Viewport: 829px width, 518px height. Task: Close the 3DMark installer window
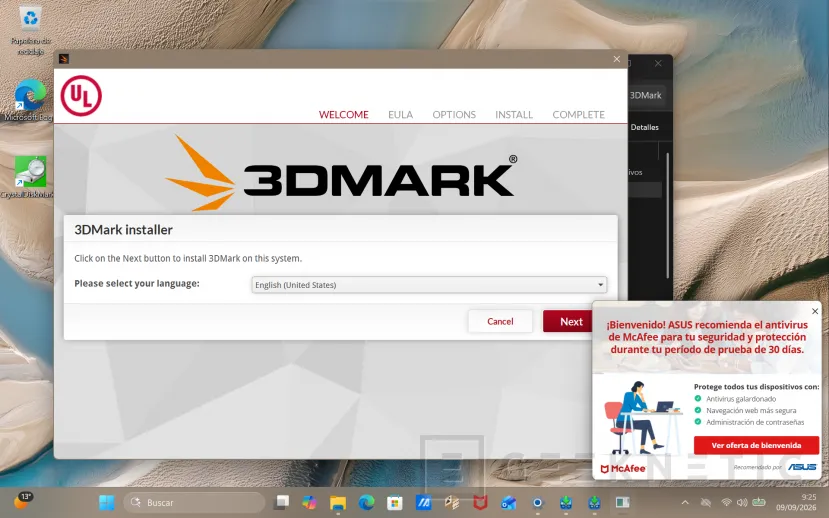point(616,59)
